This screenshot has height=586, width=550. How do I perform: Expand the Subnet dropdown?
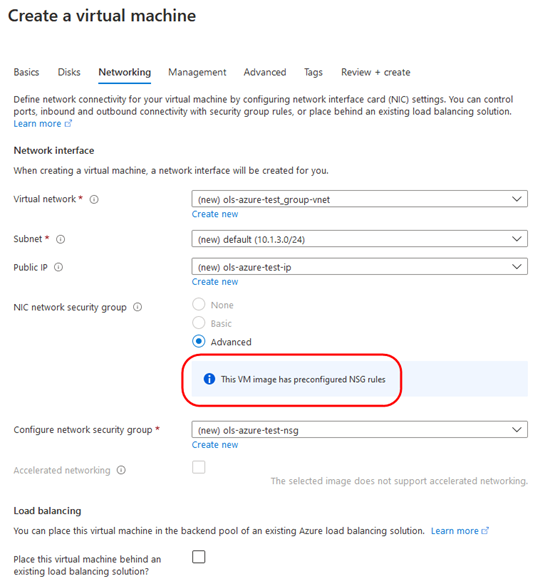tap(359, 239)
